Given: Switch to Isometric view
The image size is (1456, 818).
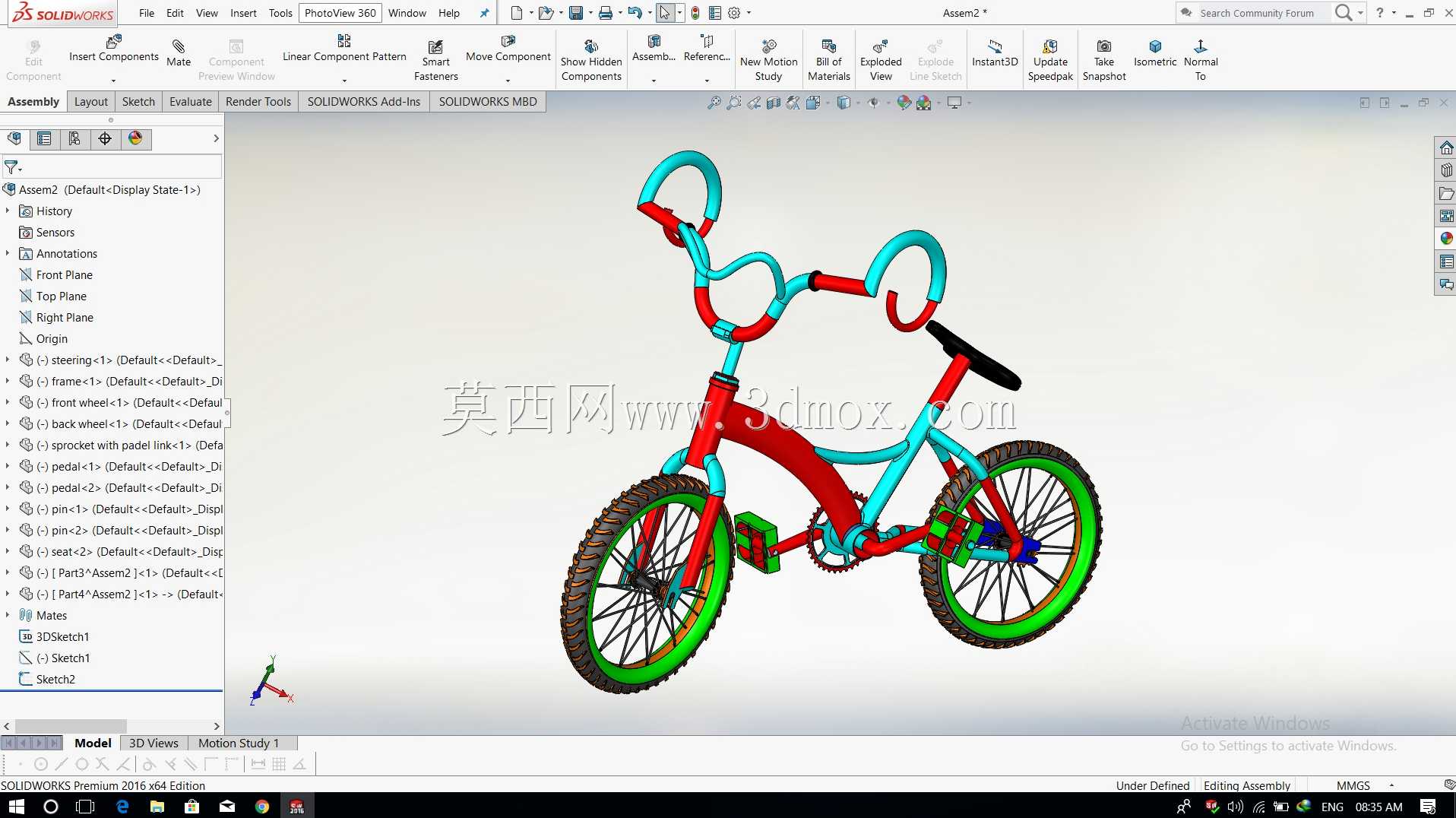Looking at the screenshot, I should [1155, 53].
